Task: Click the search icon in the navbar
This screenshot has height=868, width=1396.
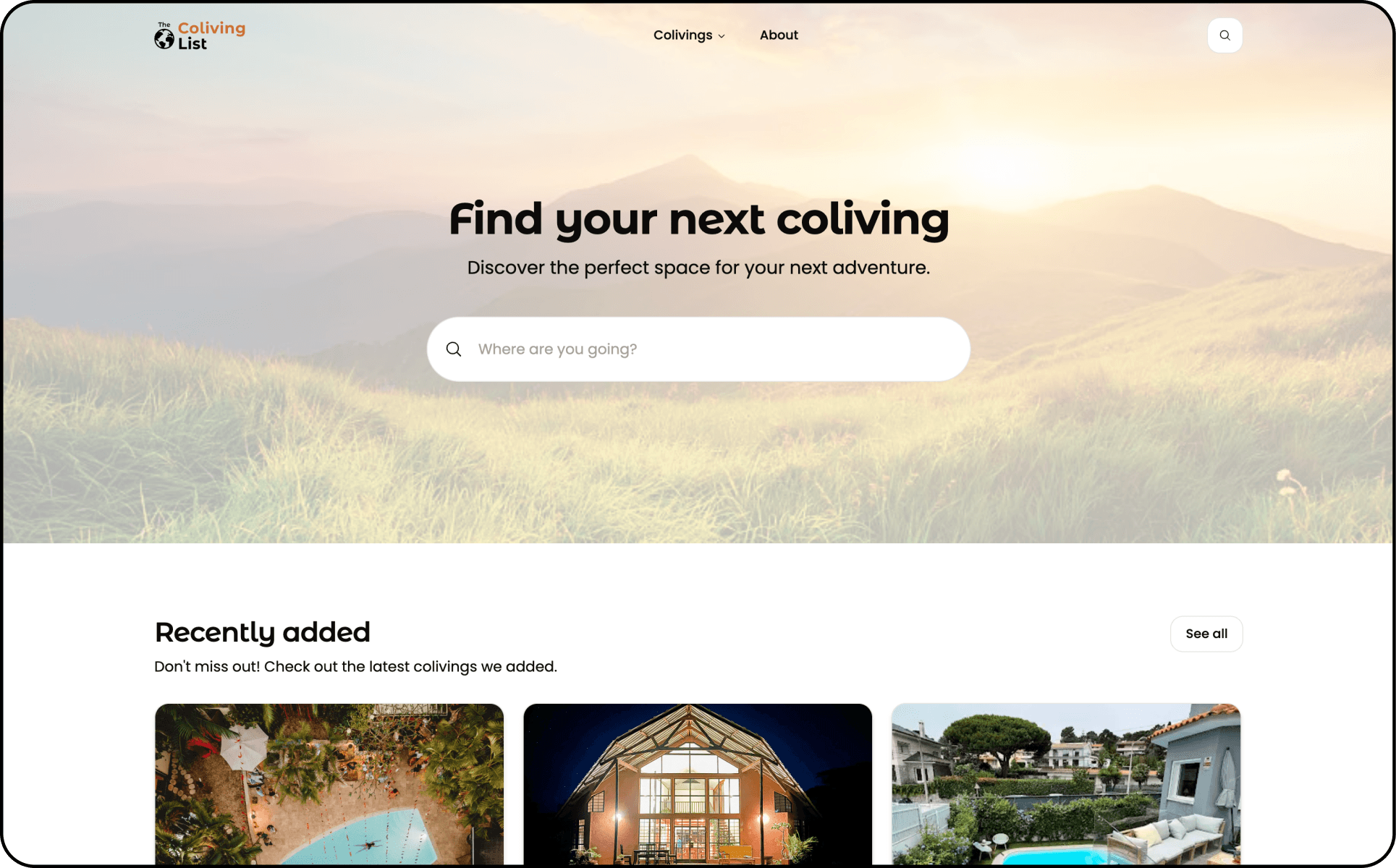Action: [1224, 35]
